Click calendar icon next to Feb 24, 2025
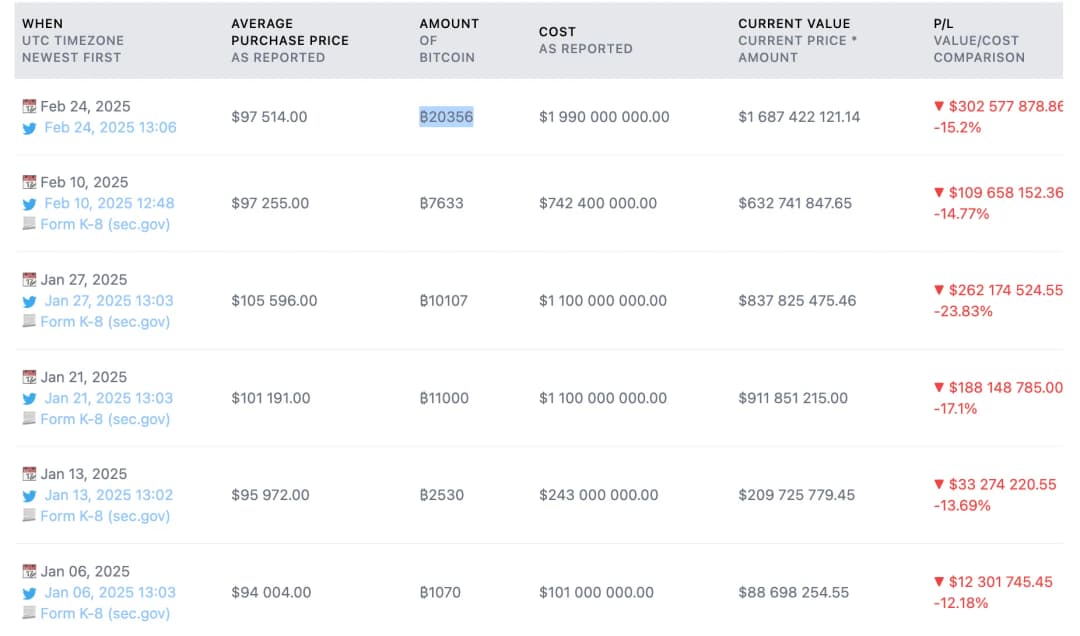The image size is (1080, 636). click(x=29, y=106)
